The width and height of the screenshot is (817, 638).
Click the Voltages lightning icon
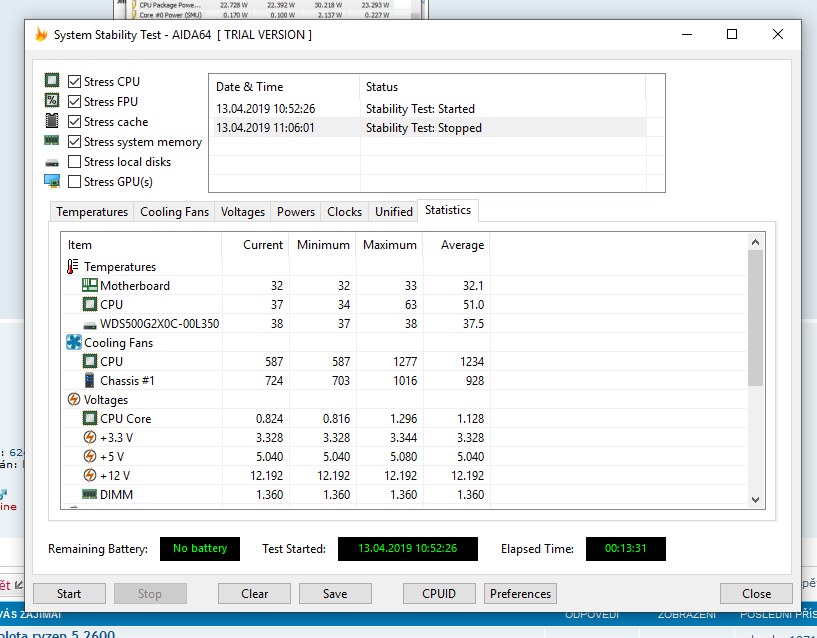tap(74, 399)
